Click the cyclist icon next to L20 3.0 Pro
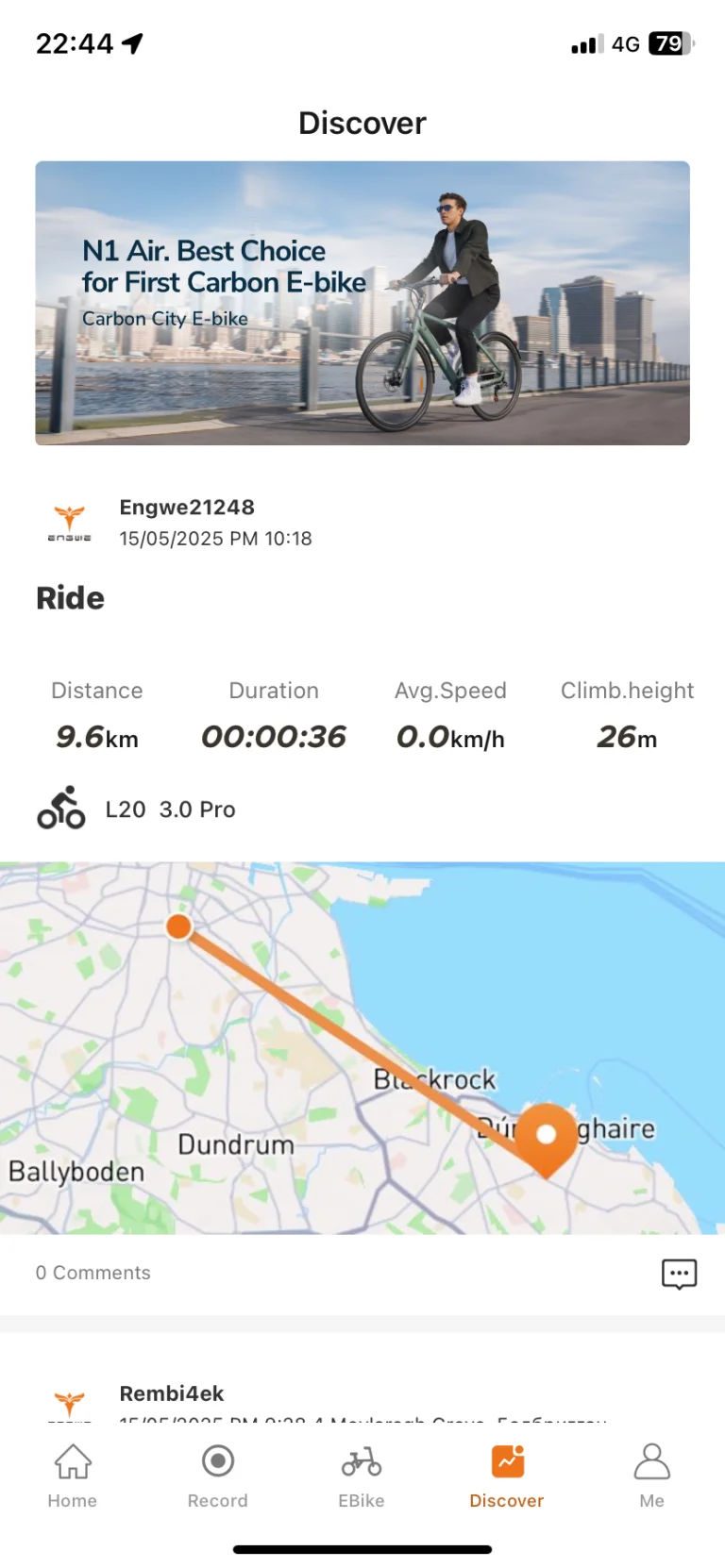Image resolution: width=725 pixels, height=1568 pixels. tap(60, 808)
